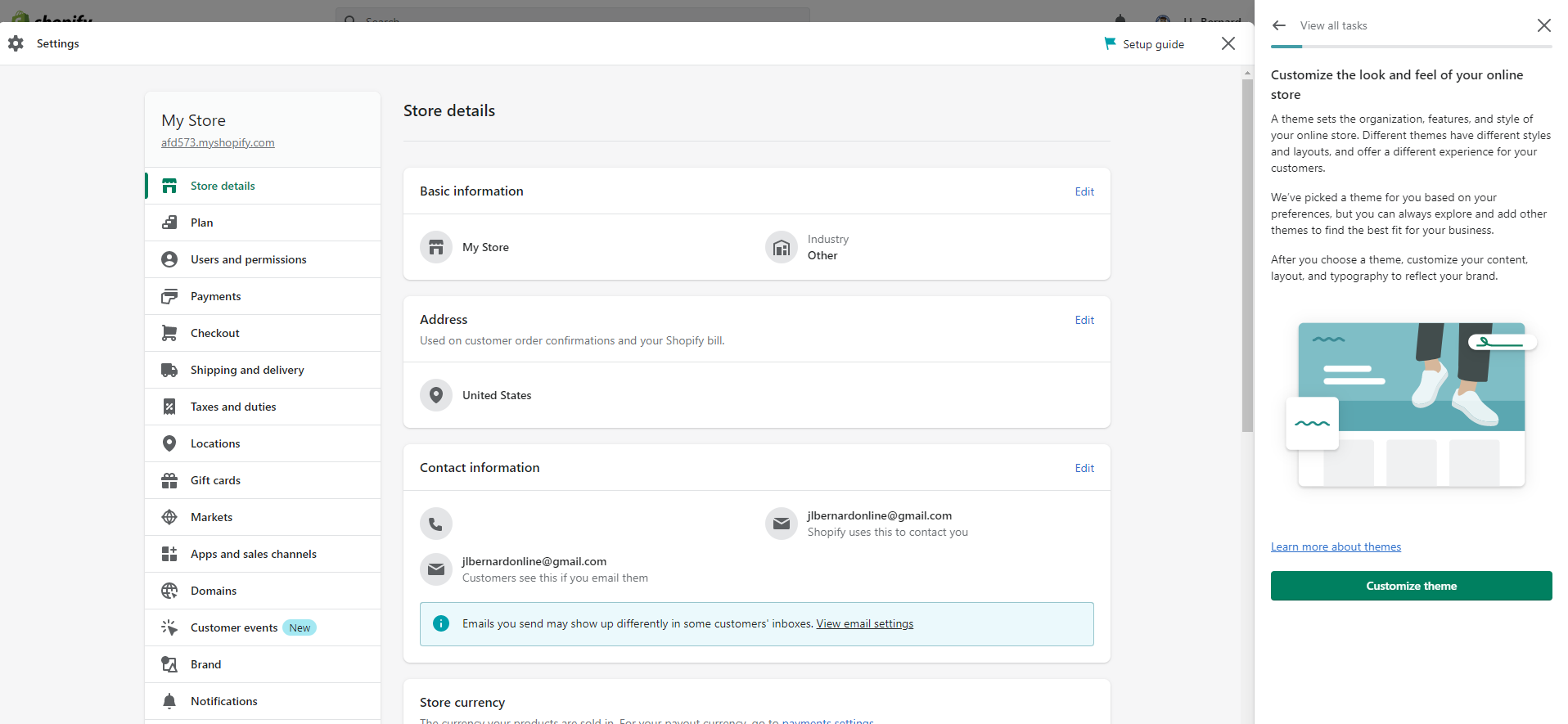
Task: Open Taxes and duties settings
Action: 263,407
